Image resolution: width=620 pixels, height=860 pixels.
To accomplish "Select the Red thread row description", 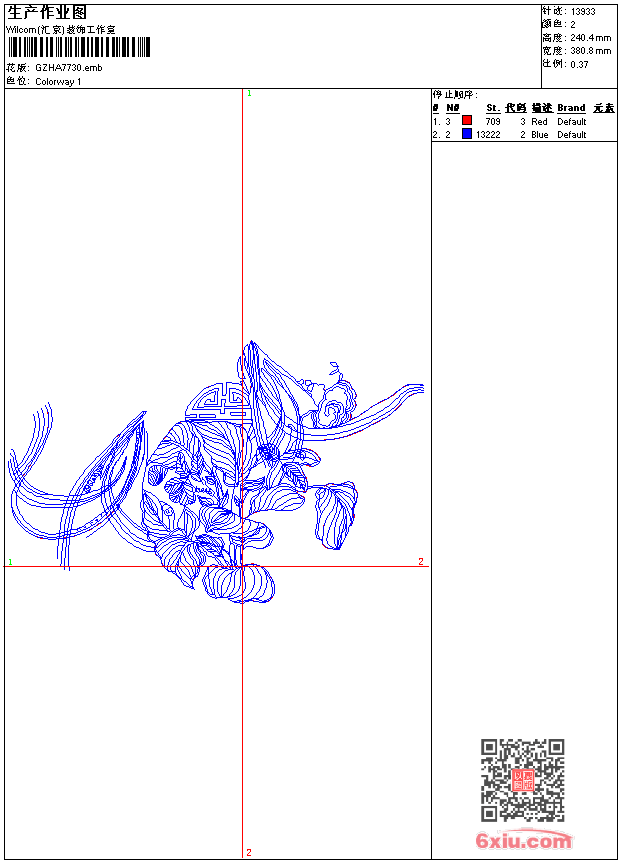I will pos(539,121).
